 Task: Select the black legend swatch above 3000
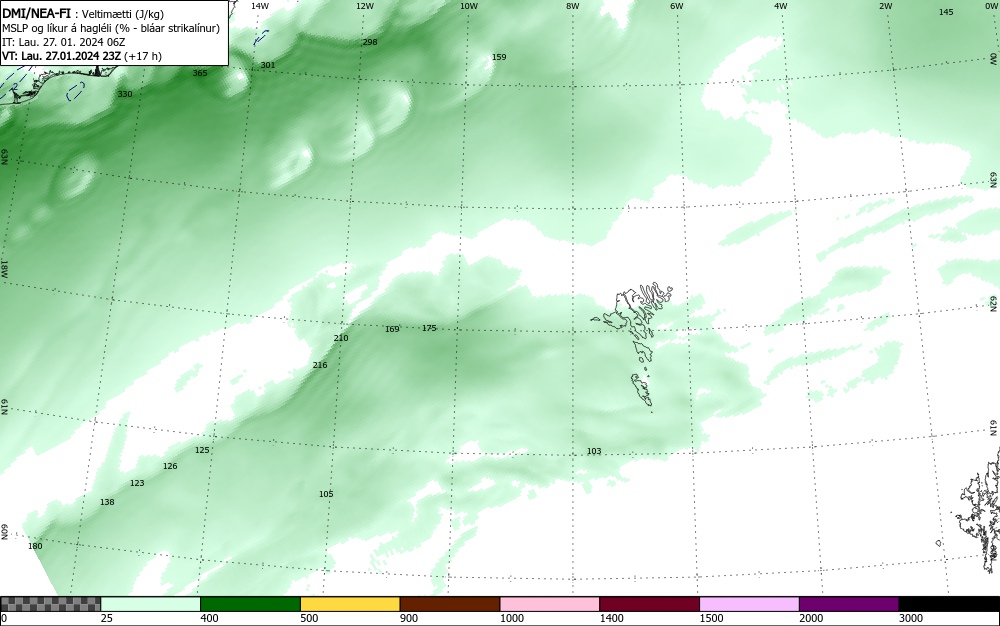click(x=949, y=604)
